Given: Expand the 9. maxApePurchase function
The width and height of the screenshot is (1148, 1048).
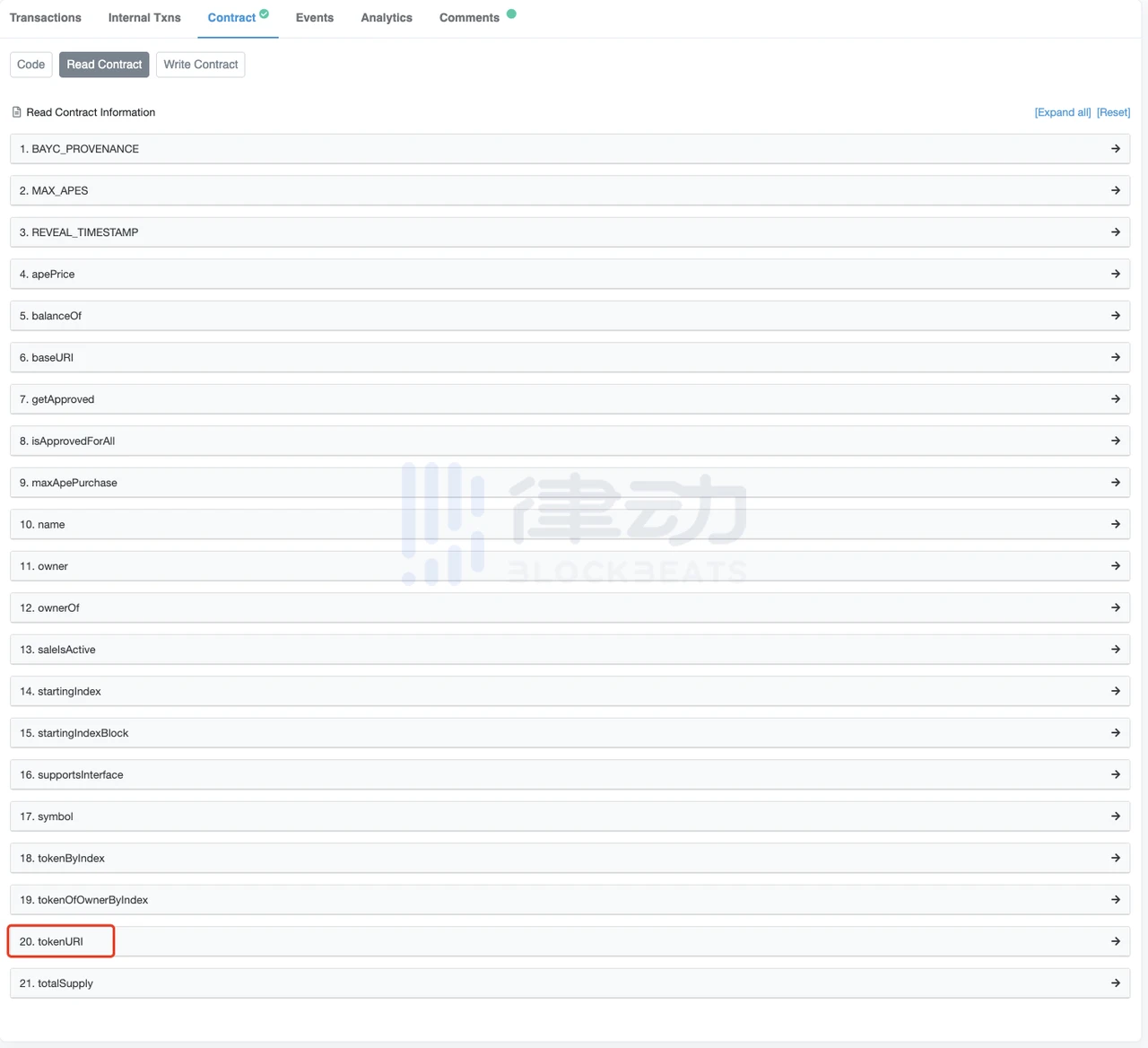Looking at the screenshot, I should [570, 483].
